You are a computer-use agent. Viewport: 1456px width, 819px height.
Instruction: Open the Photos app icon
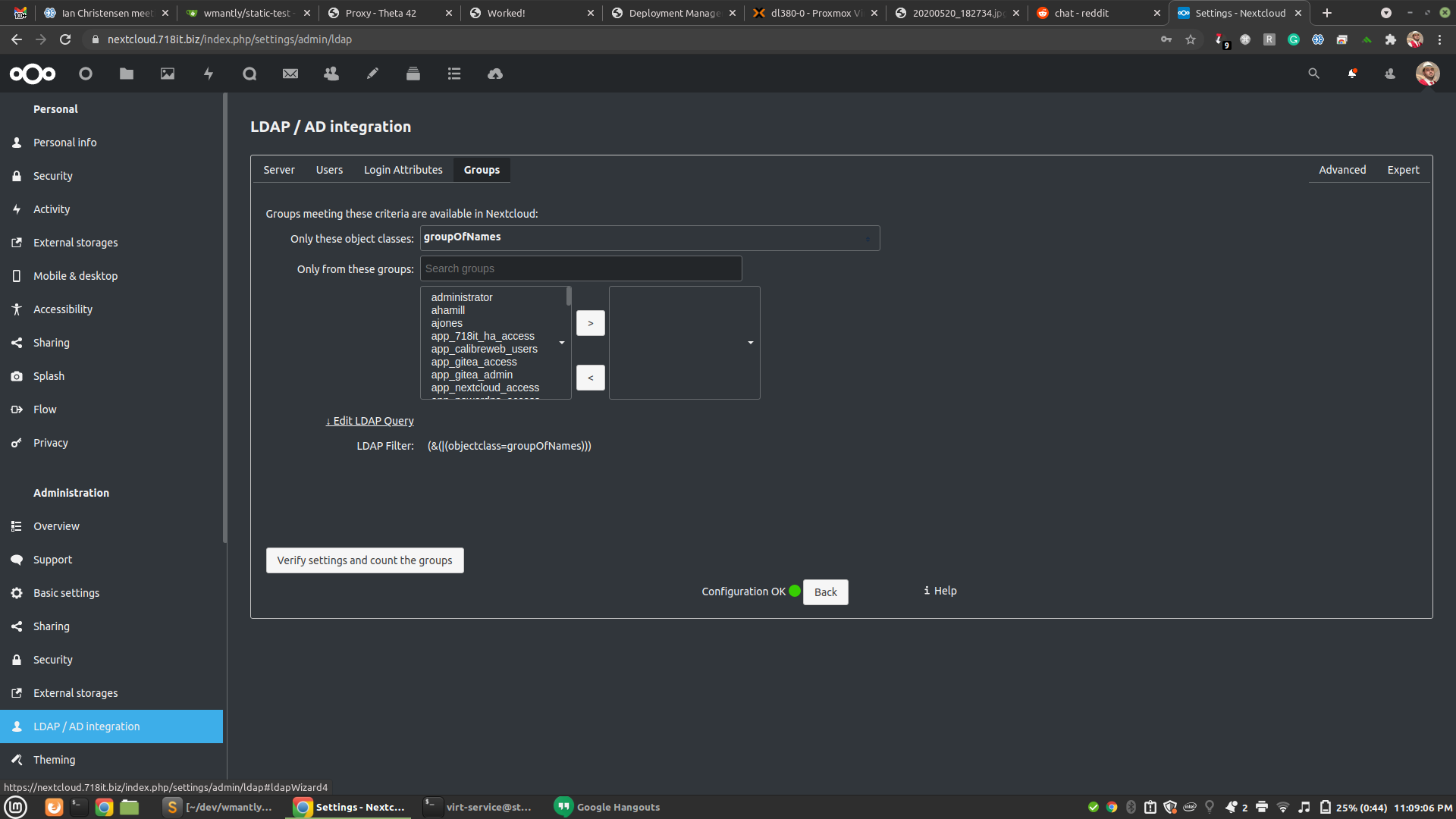coord(168,74)
